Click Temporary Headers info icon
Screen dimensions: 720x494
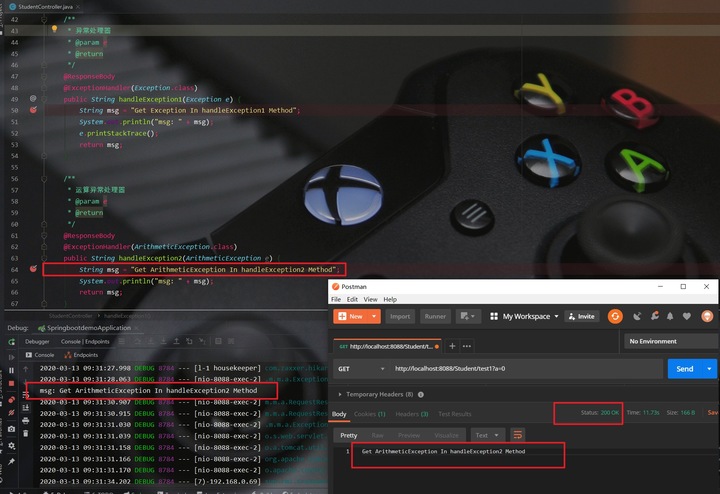pyautogui.click(x=421, y=394)
